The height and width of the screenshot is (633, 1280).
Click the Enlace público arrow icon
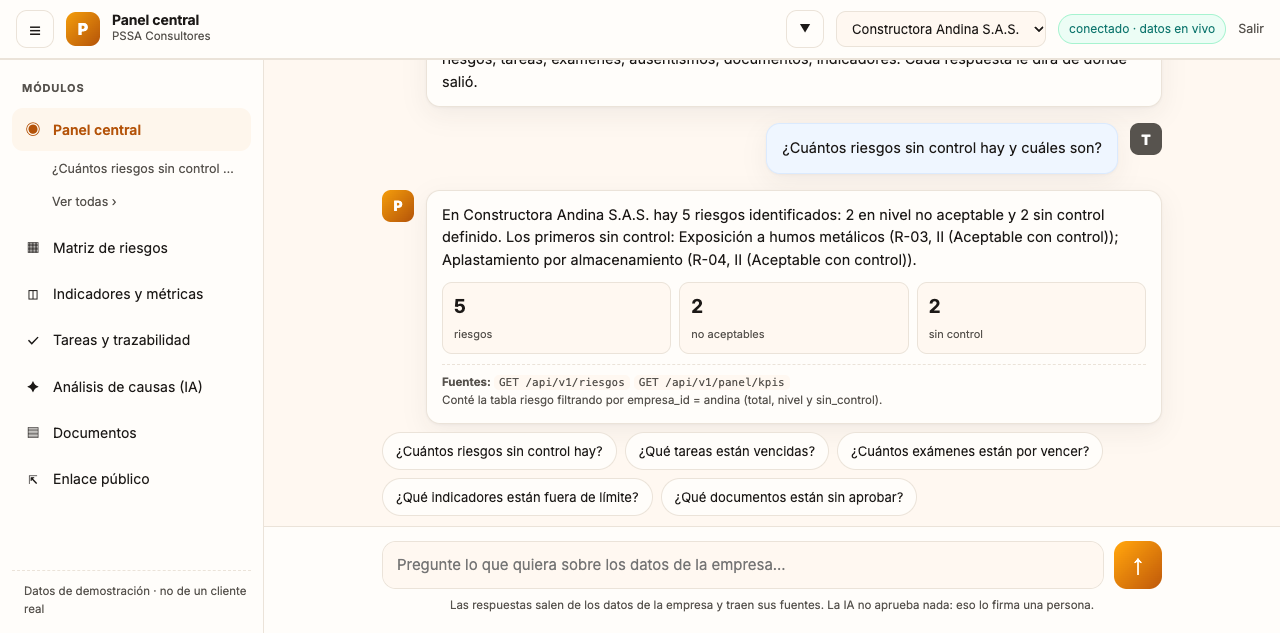click(33, 479)
